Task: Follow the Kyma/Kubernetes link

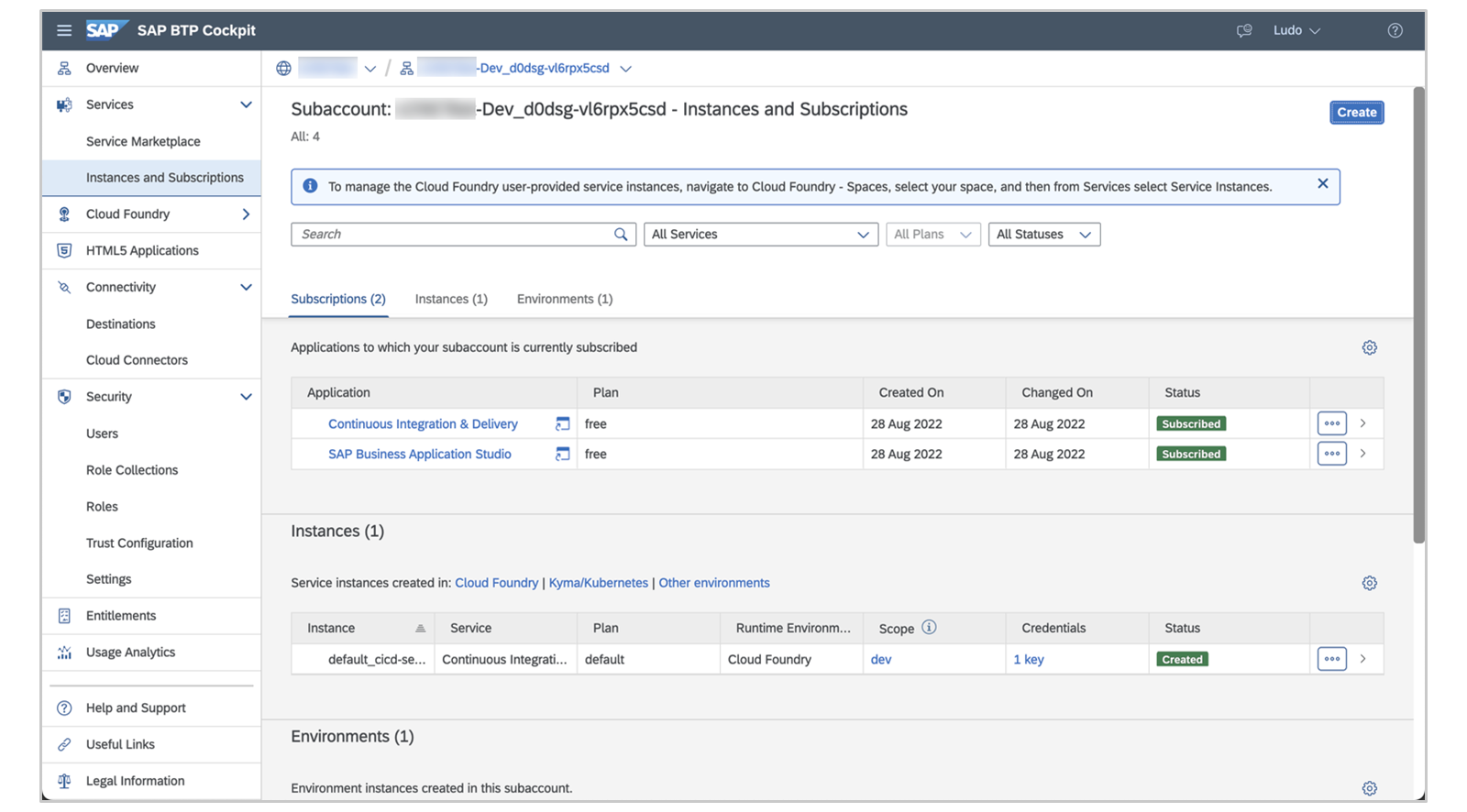Action: [598, 583]
